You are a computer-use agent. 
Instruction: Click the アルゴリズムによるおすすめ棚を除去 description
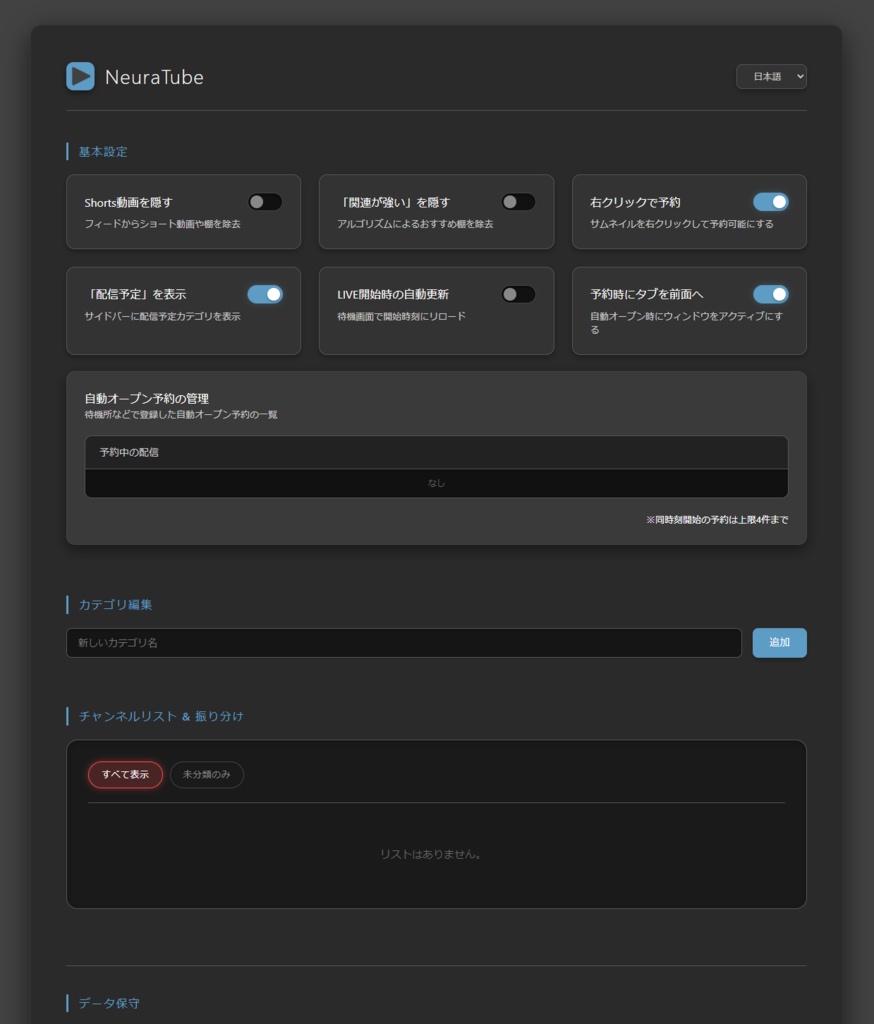point(415,224)
